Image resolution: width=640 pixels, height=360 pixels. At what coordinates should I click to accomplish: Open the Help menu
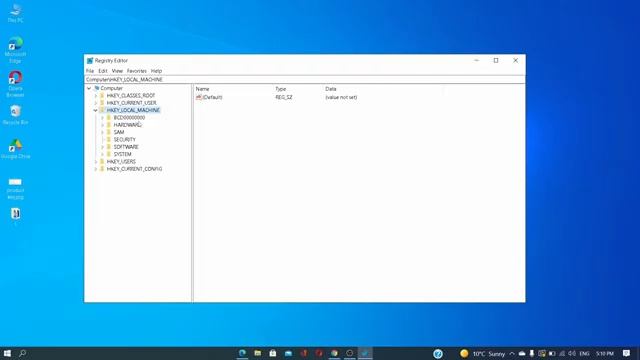click(x=156, y=71)
